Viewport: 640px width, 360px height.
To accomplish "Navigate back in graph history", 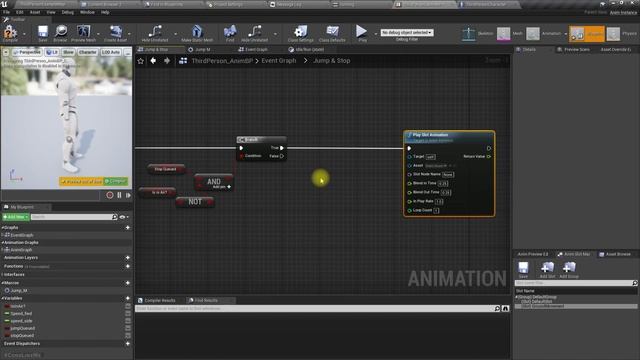I will (x=153, y=60).
